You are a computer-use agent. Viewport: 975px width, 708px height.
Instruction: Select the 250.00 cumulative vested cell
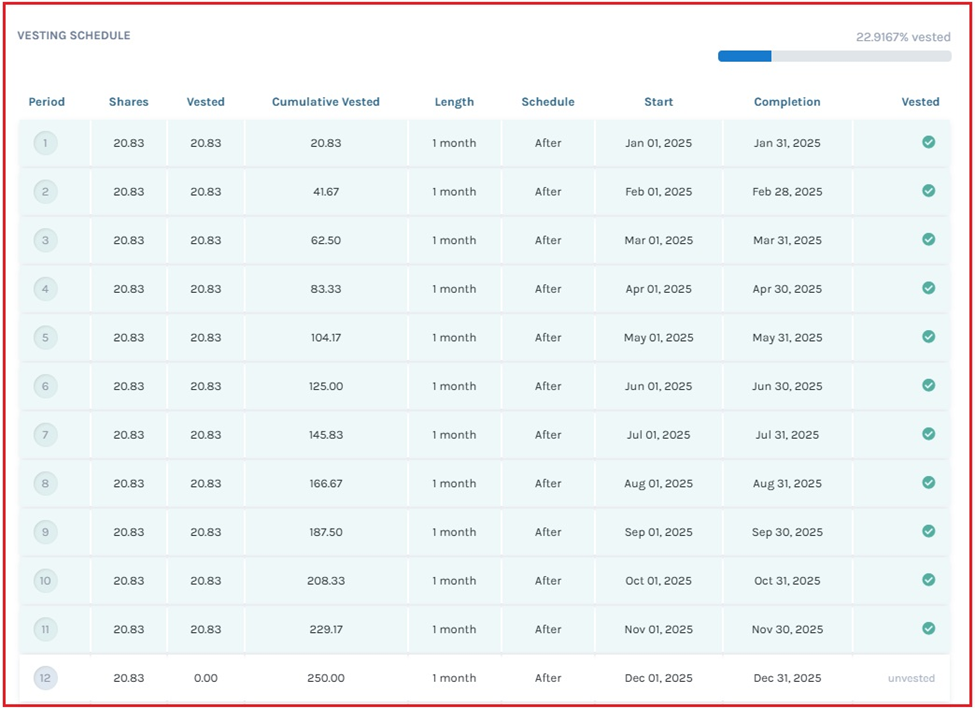tap(325, 678)
